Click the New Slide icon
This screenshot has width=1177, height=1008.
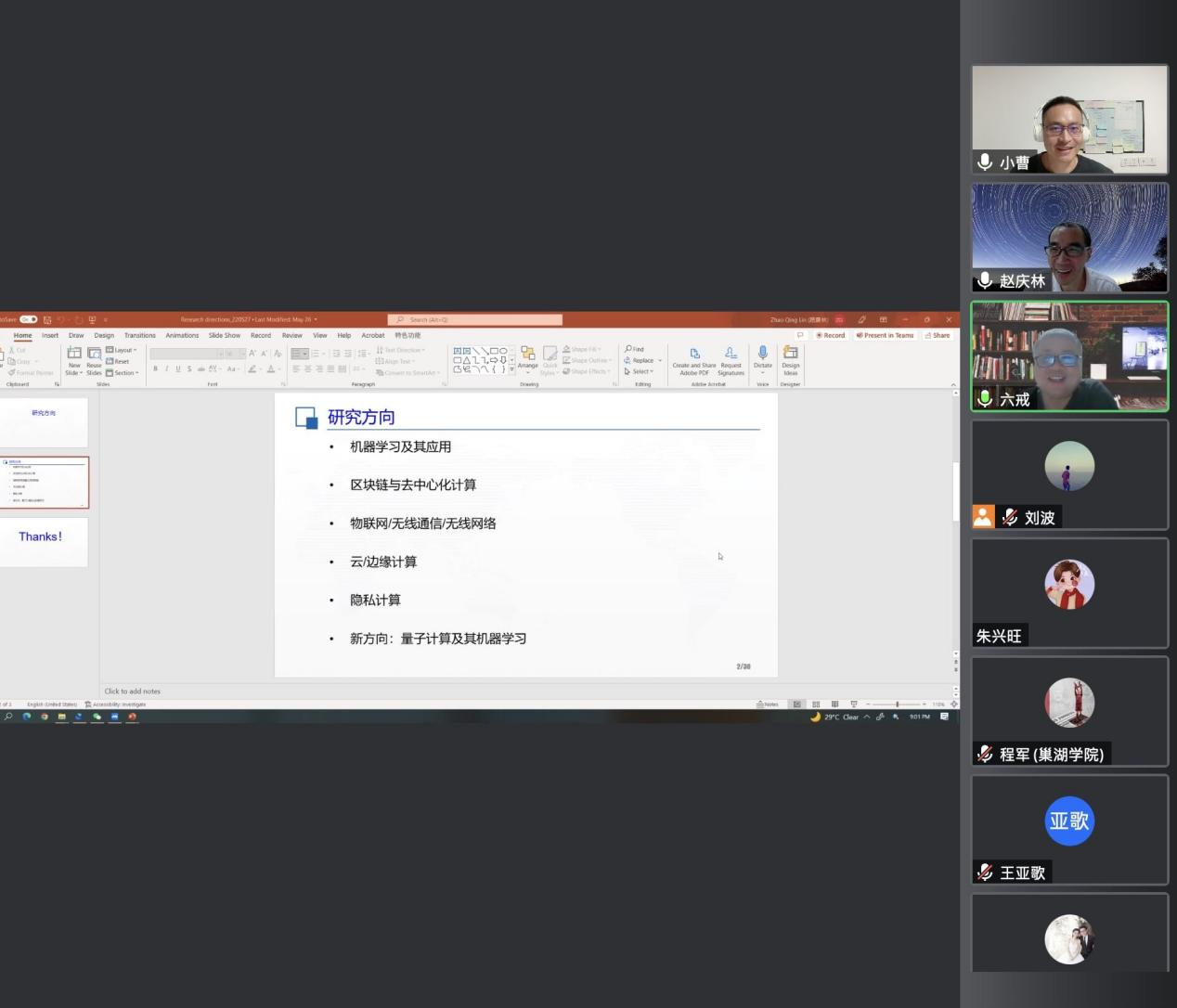coord(73,354)
